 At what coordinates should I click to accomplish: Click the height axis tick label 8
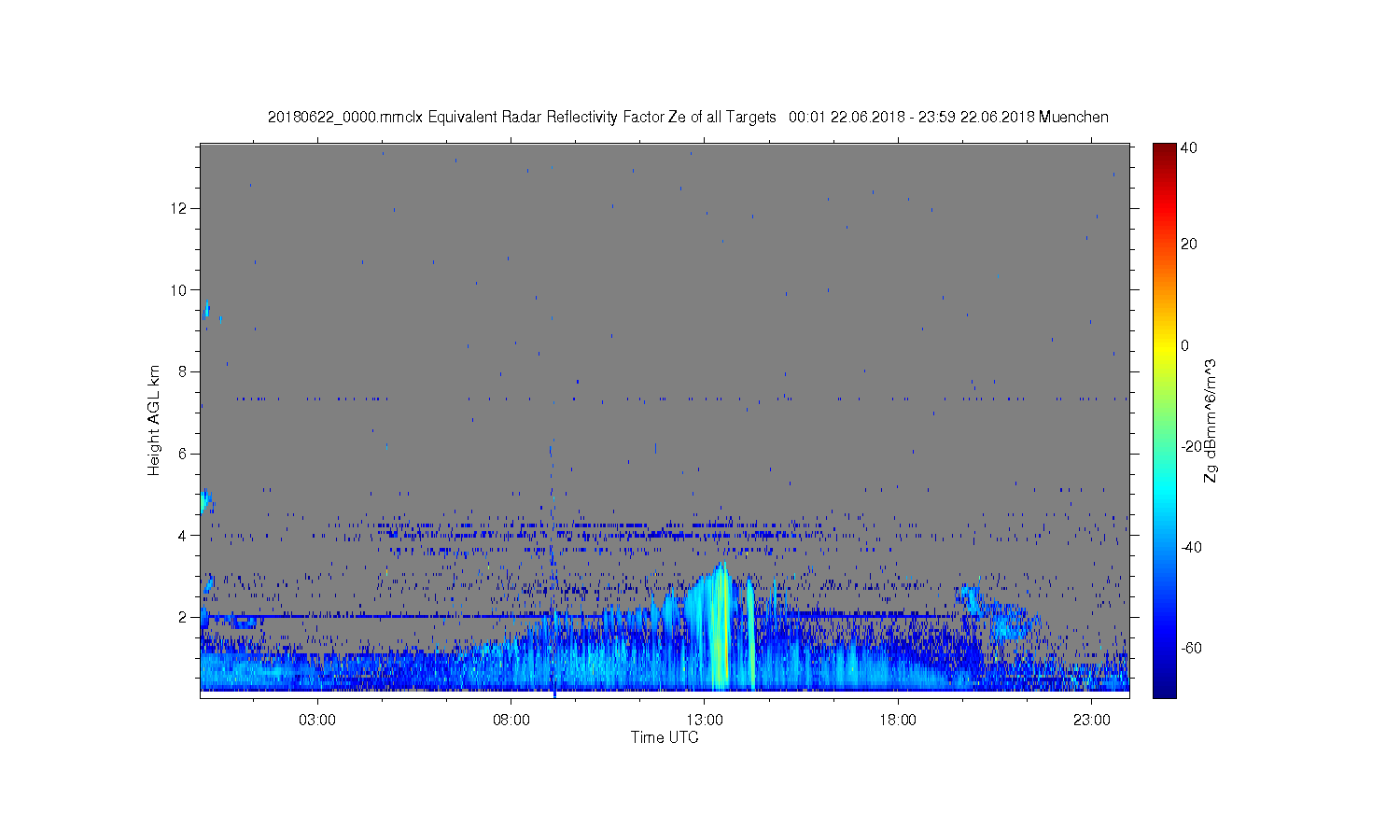(184, 371)
